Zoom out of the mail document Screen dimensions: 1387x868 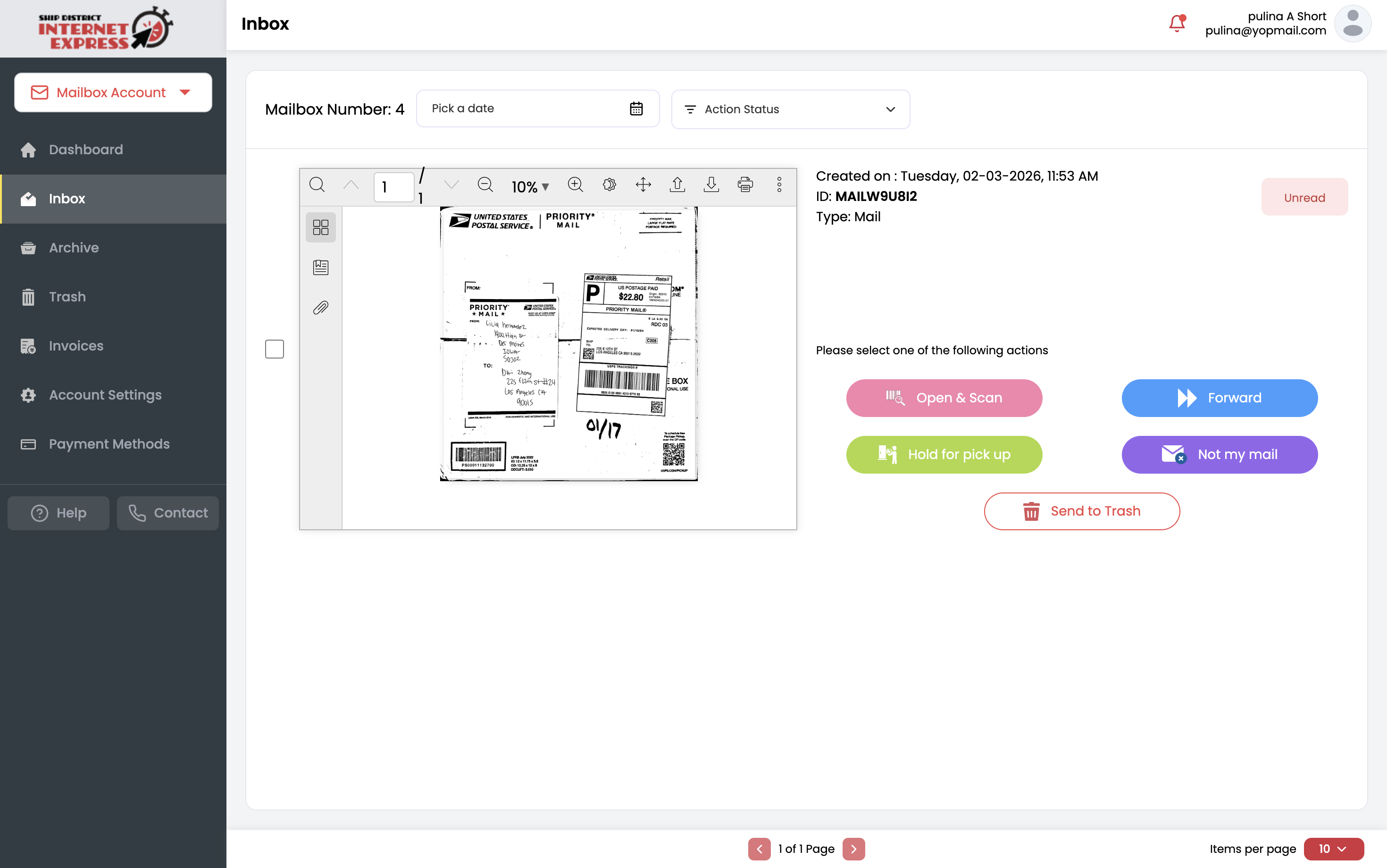[485, 185]
